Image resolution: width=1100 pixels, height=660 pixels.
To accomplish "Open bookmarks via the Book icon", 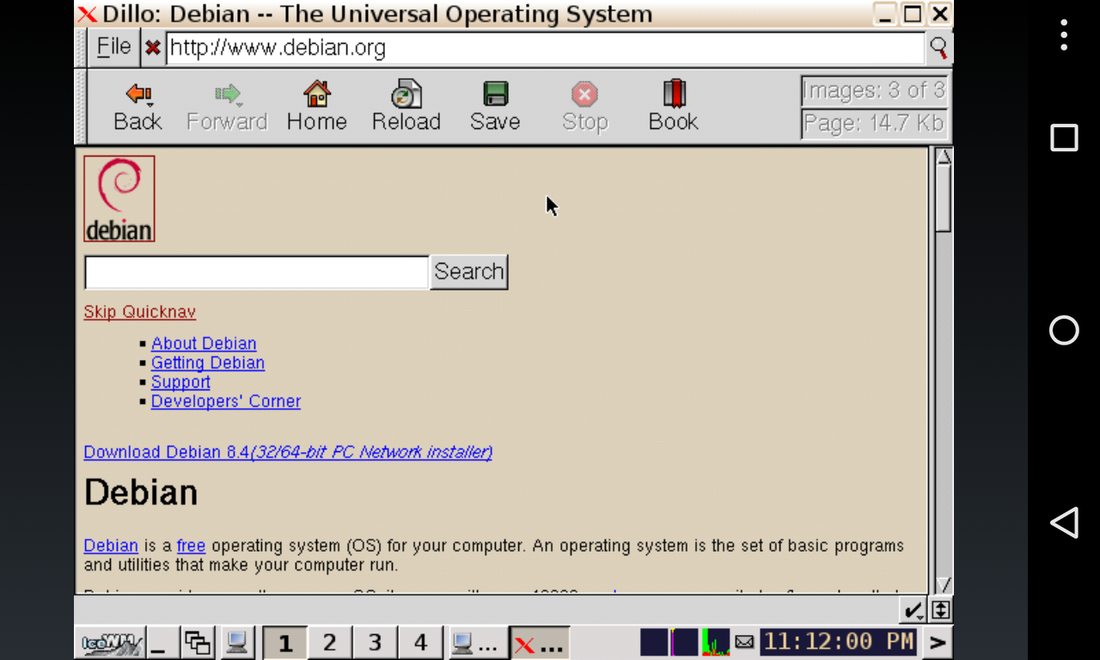I will (673, 107).
